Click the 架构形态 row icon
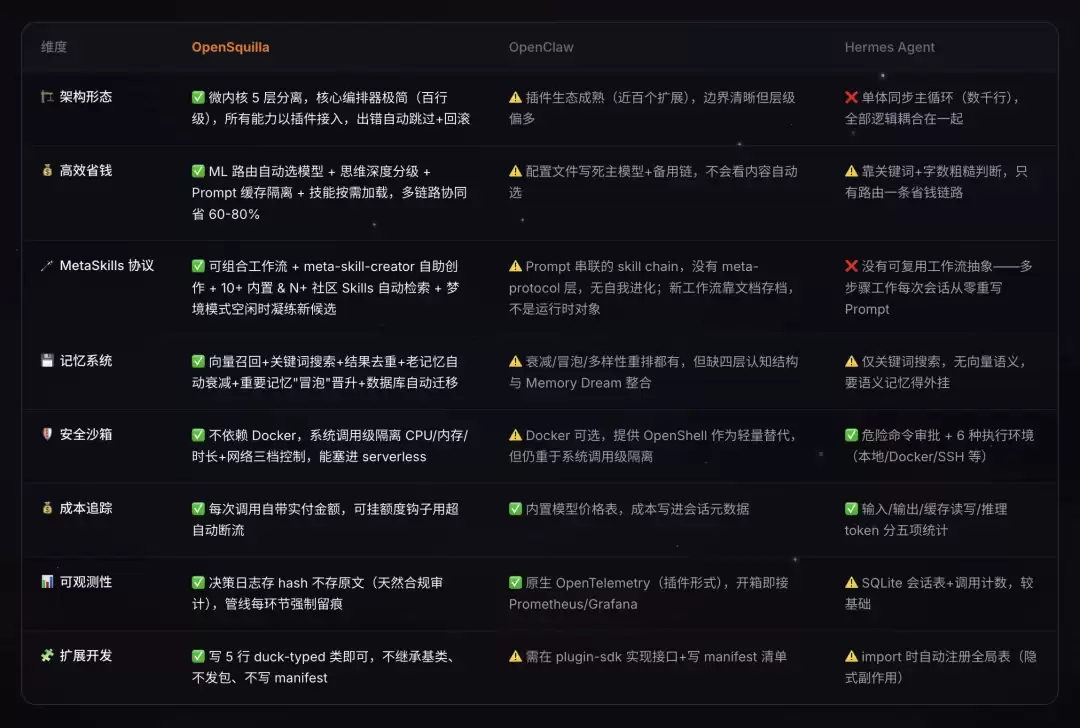1080x728 pixels. [x=47, y=97]
